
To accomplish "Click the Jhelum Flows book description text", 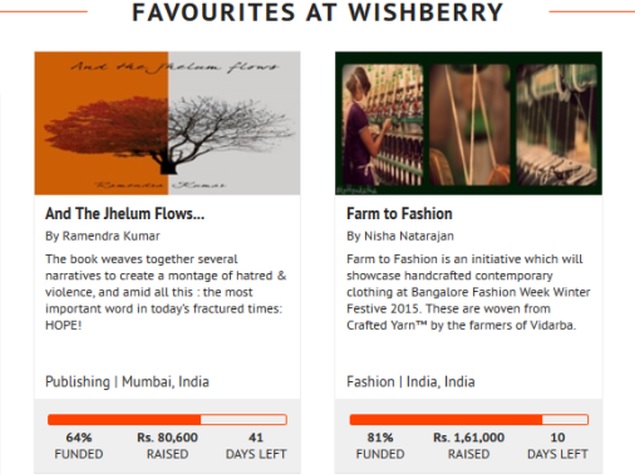I will pyautogui.click(x=166, y=292).
